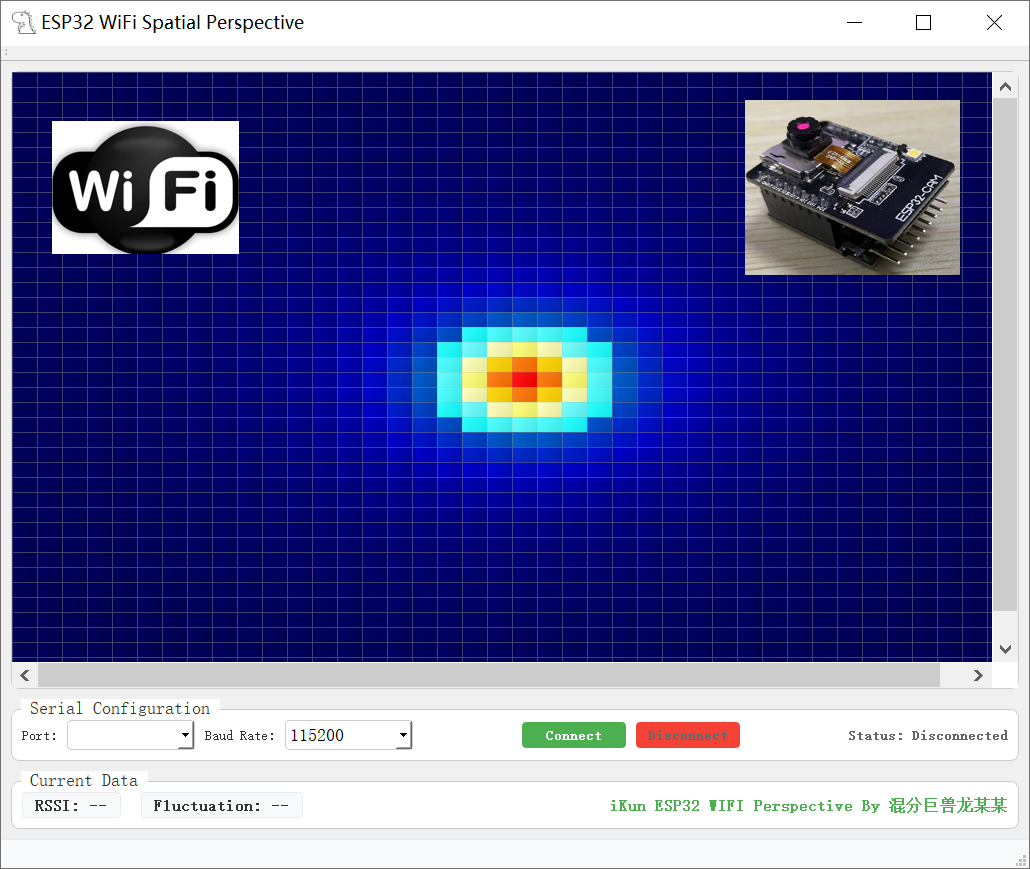Minimize the ESP32 WiFi Spatial Perspective window
The width and height of the screenshot is (1030, 869).
point(855,22)
